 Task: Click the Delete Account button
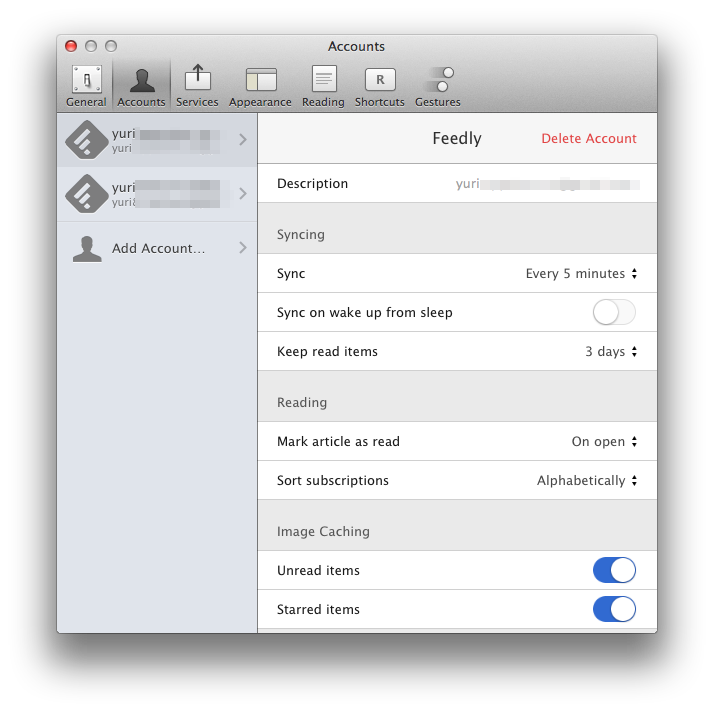point(589,138)
